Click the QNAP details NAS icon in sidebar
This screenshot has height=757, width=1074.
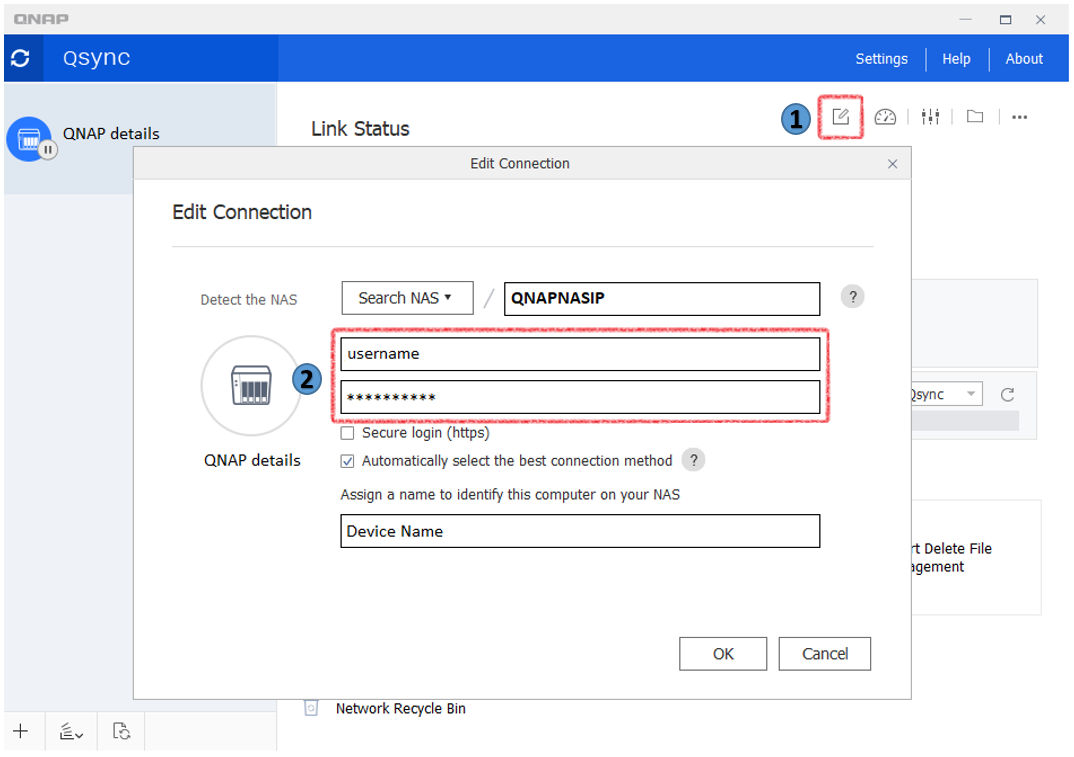coord(29,140)
